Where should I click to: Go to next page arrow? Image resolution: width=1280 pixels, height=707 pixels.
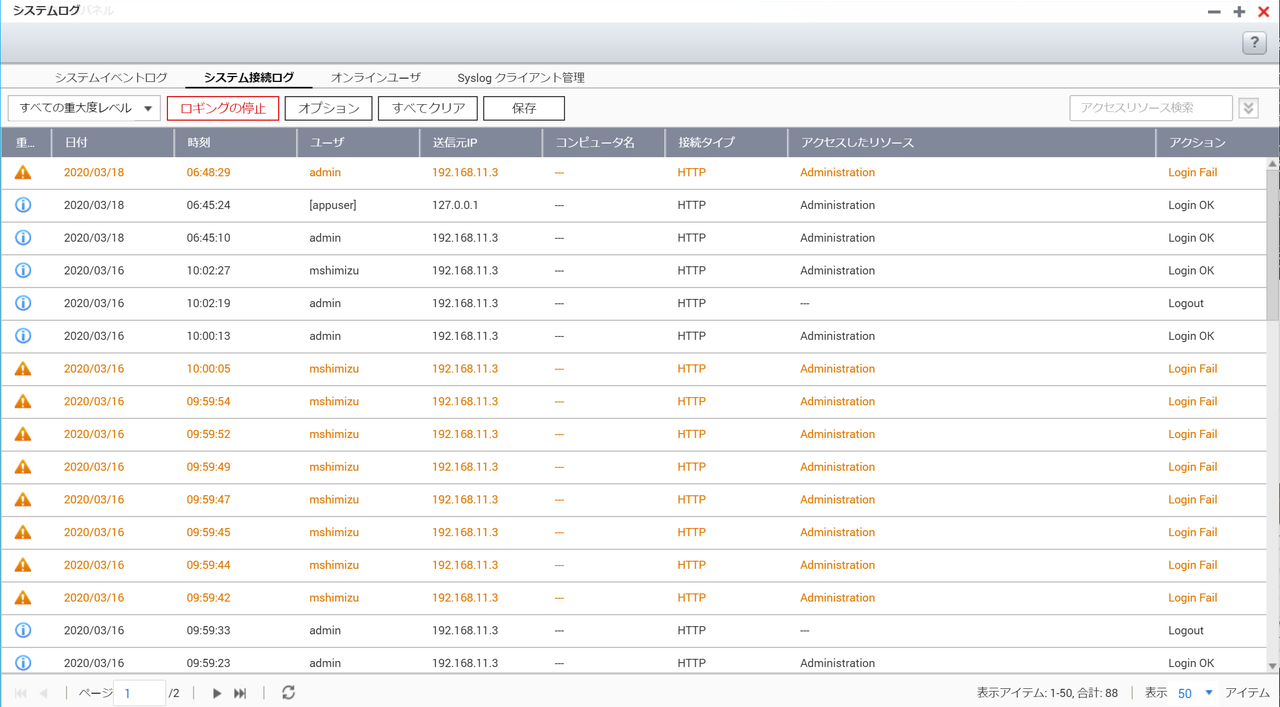[217, 693]
